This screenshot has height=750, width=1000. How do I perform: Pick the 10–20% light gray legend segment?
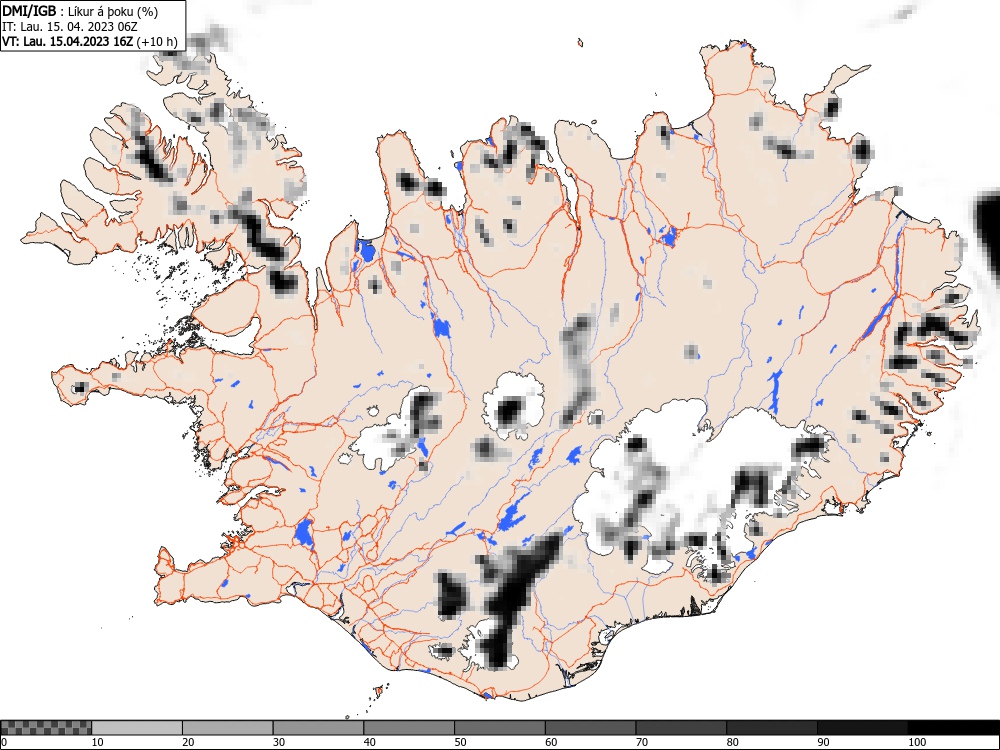tap(137, 728)
